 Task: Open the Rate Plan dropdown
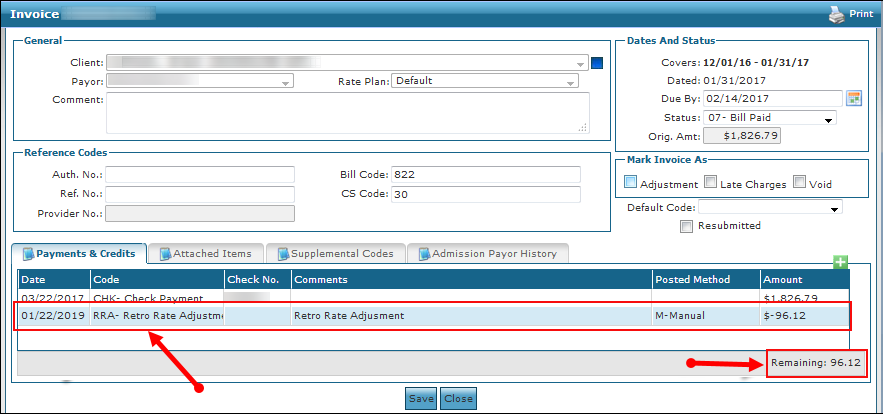click(x=485, y=81)
